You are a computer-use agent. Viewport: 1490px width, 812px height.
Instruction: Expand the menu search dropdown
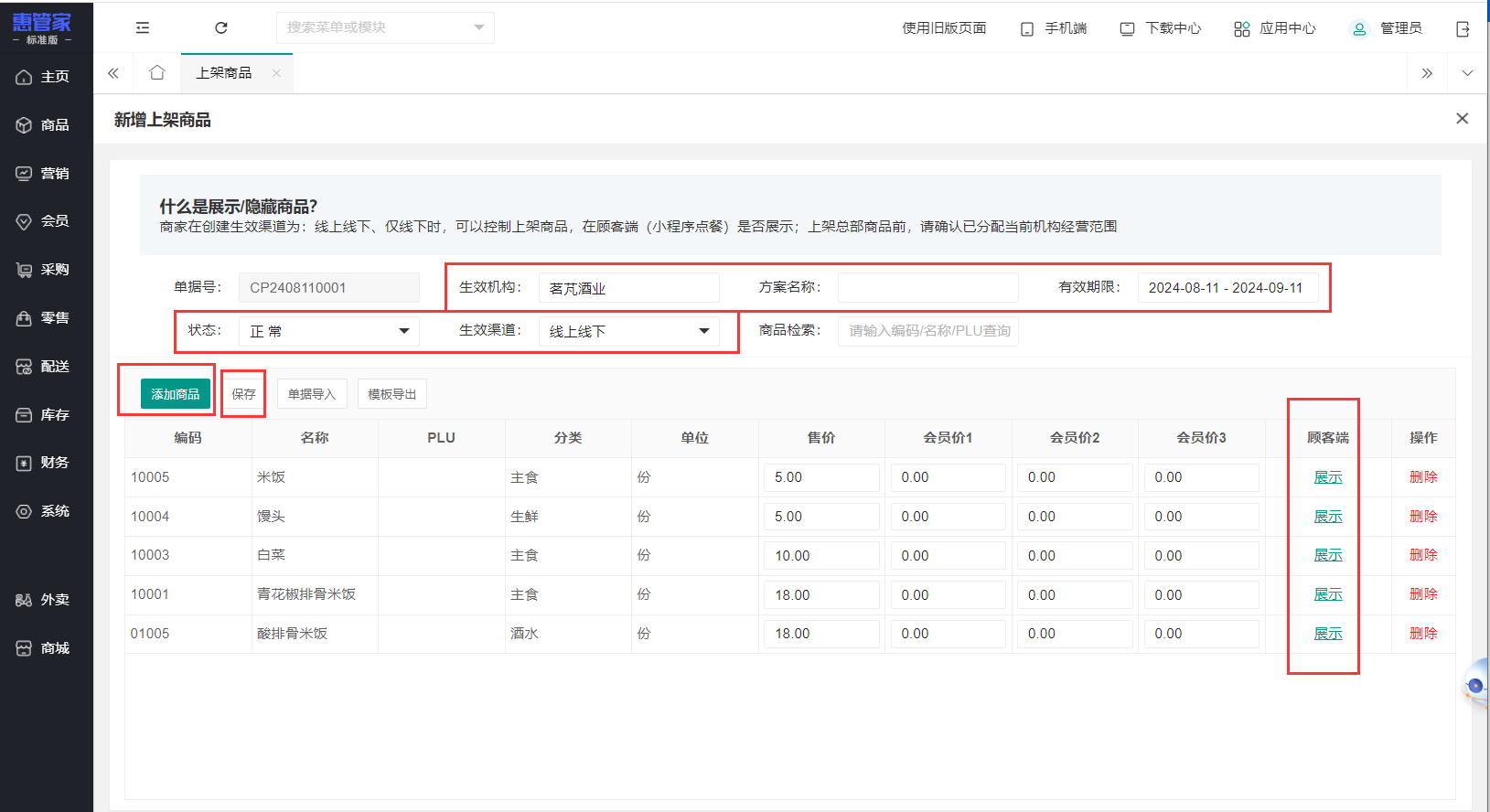point(478,27)
